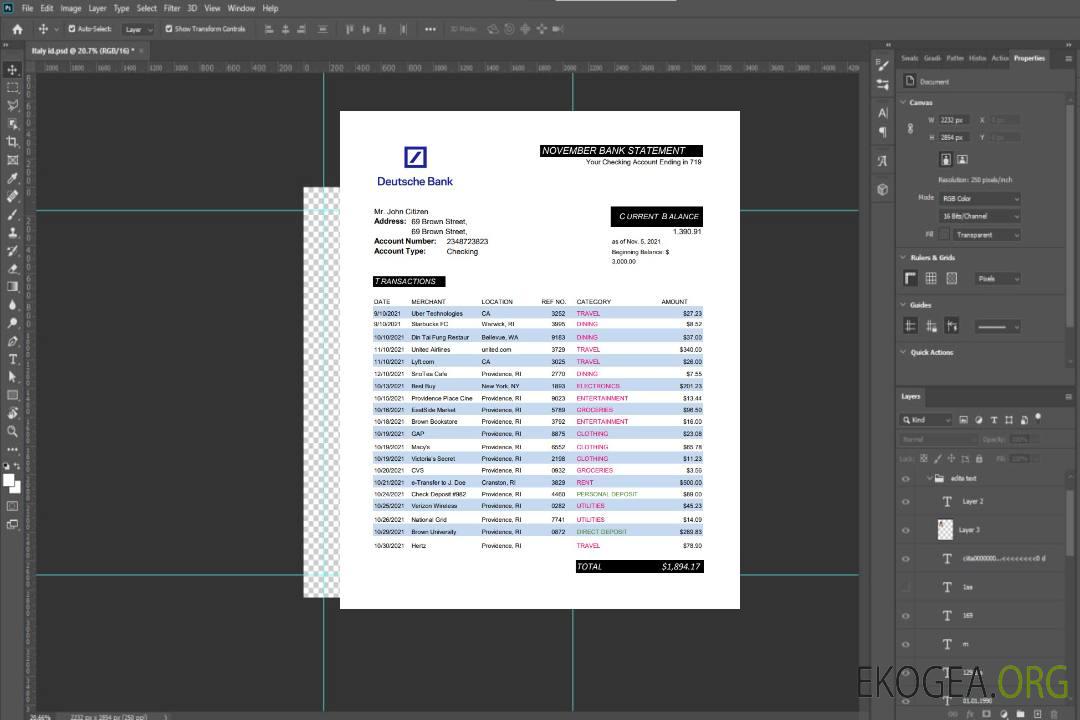Open the Fill Transparent dropdown
The height and width of the screenshot is (720, 1080).
(986, 235)
